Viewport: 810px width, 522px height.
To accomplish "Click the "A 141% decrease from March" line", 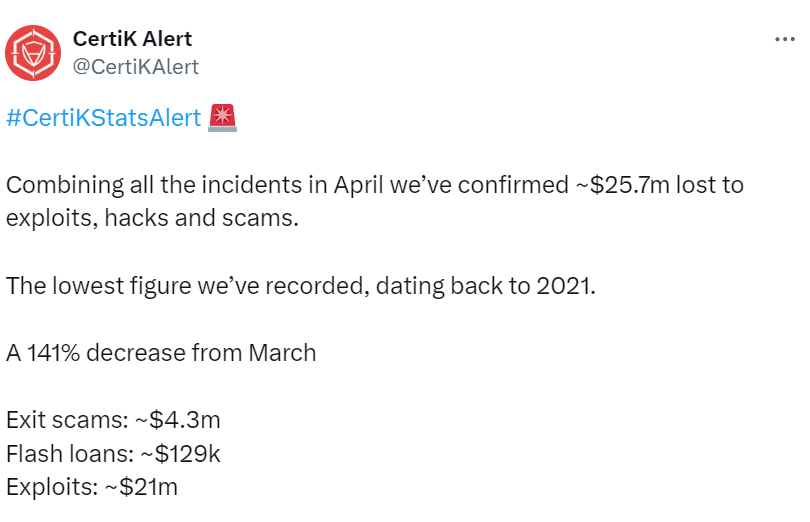I will pos(161,353).
